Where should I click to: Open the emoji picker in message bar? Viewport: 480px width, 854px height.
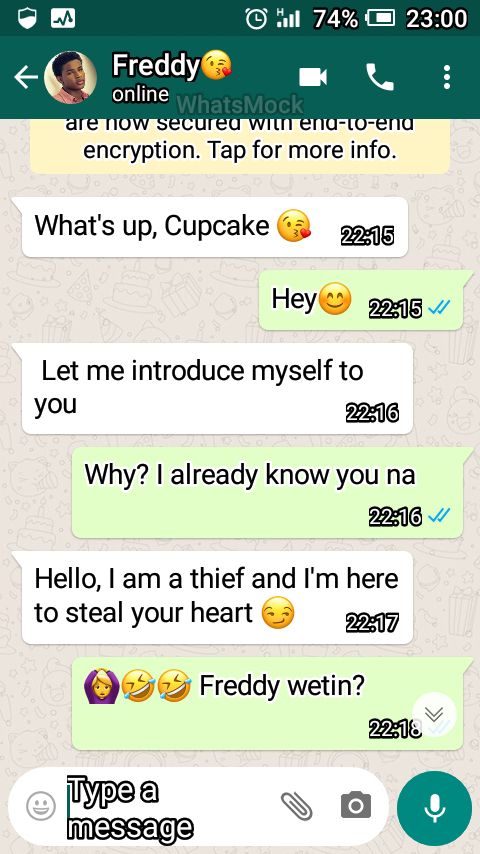(x=41, y=806)
